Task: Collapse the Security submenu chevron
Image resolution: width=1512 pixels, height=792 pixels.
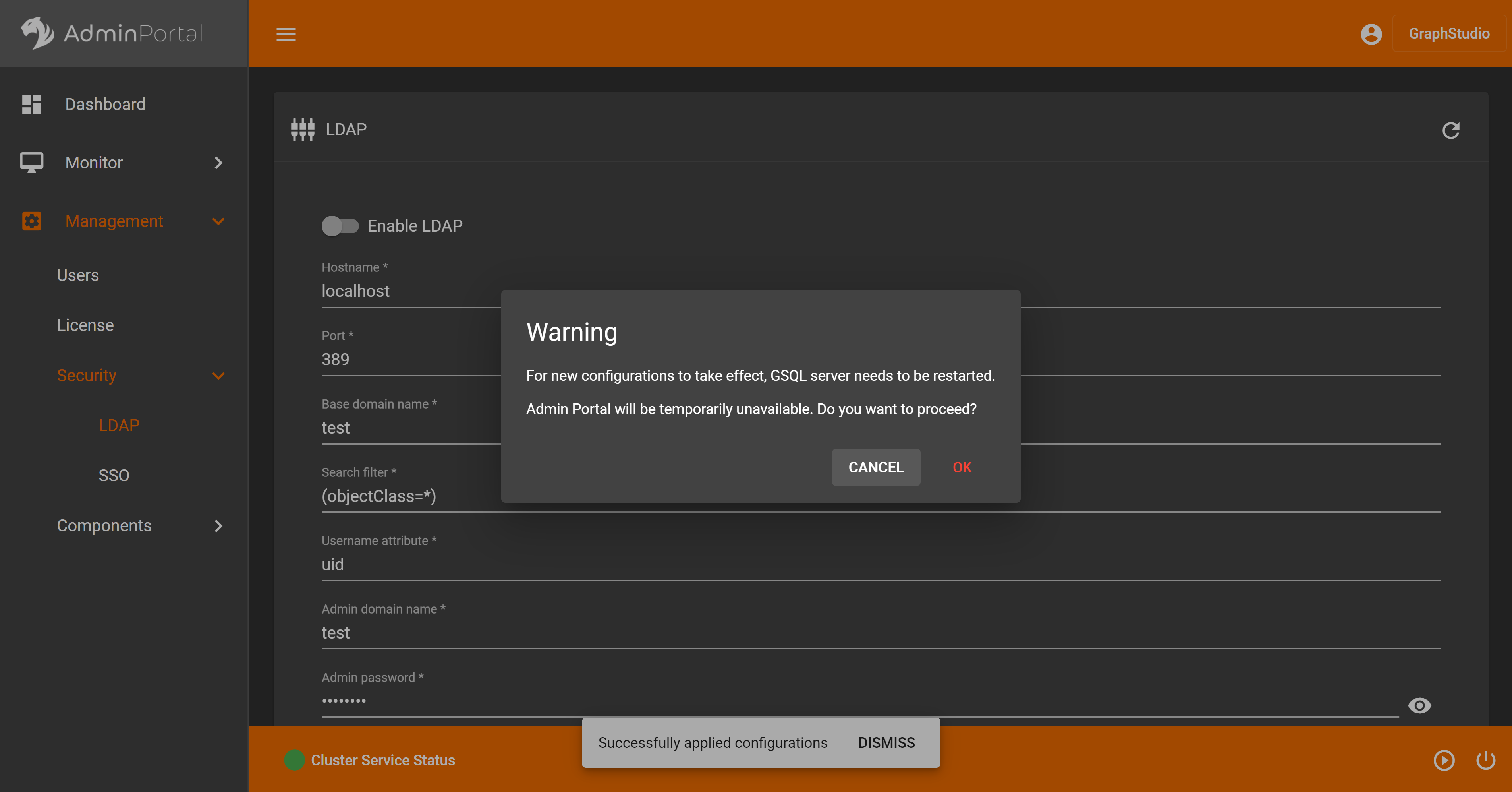Action: [x=218, y=376]
